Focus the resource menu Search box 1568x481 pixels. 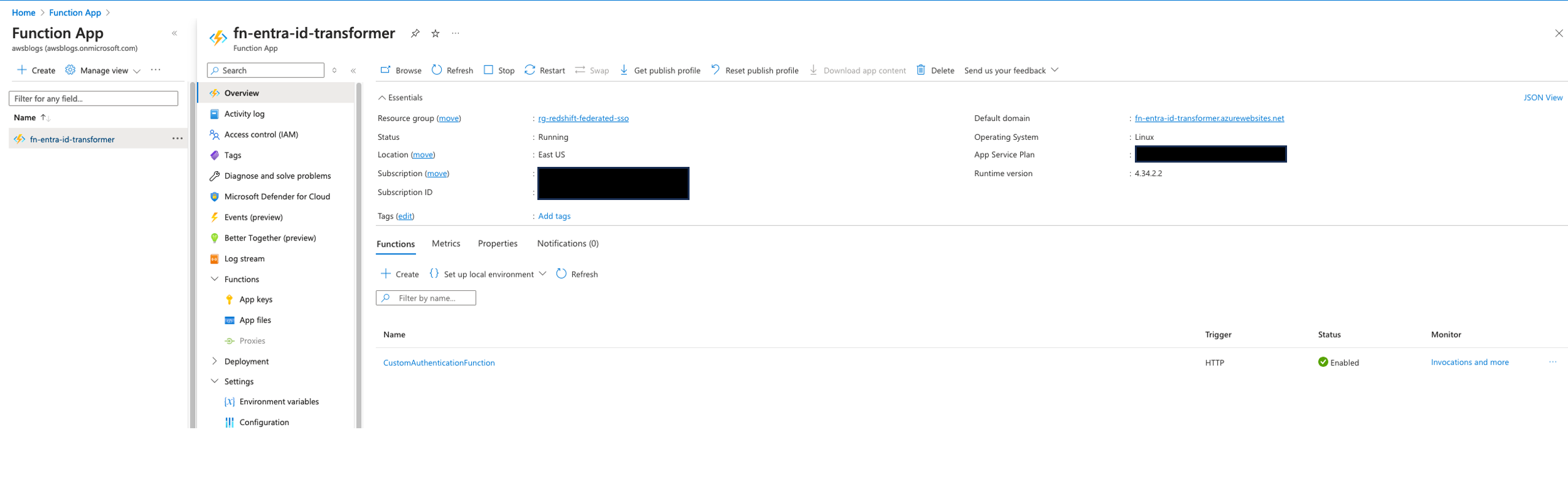click(266, 71)
